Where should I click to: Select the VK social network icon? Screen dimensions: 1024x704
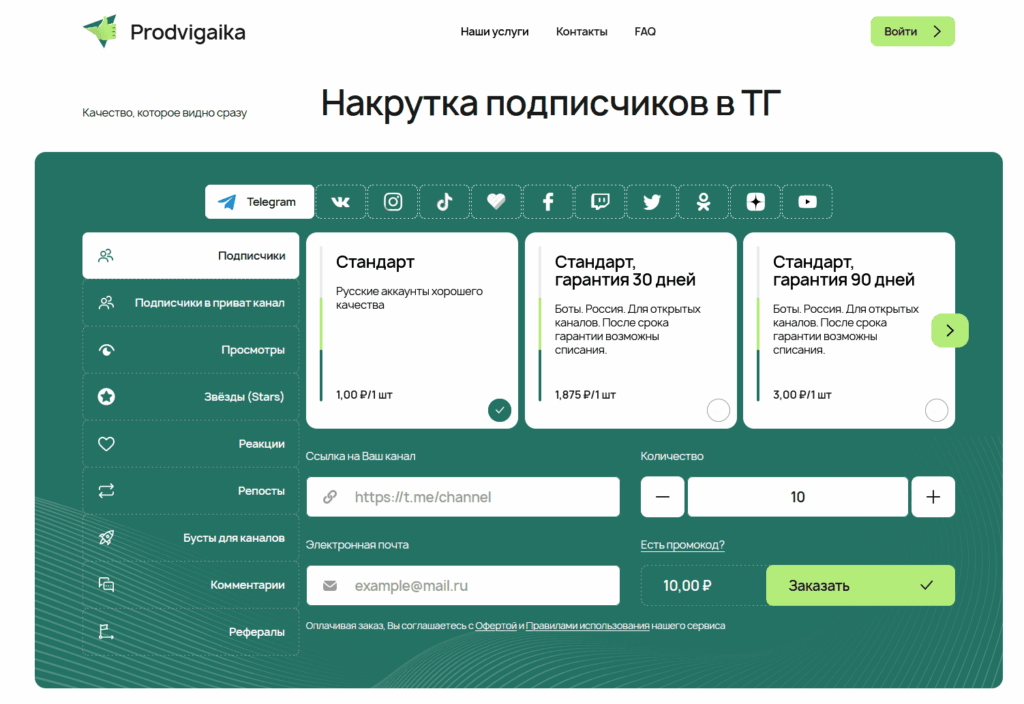coord(341,202)
